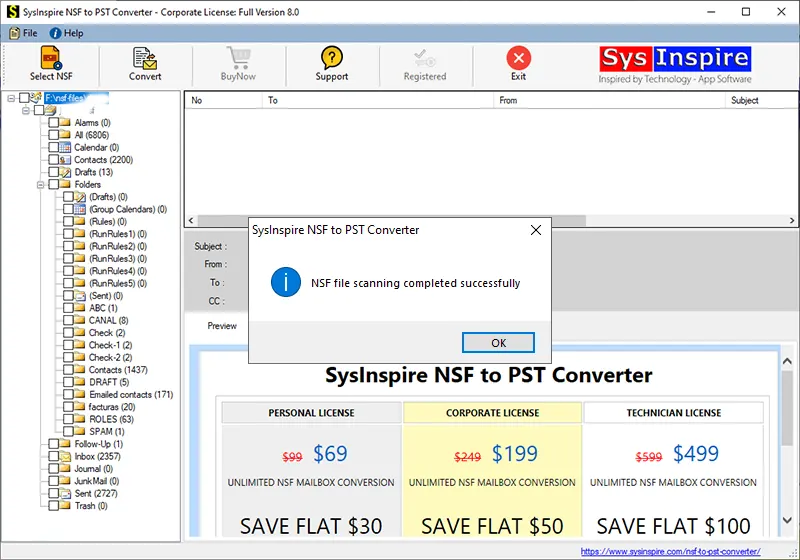800x560 pixels.
Task: Click the PERSONAL LICENSE header
Action: (x=311, y=413)
